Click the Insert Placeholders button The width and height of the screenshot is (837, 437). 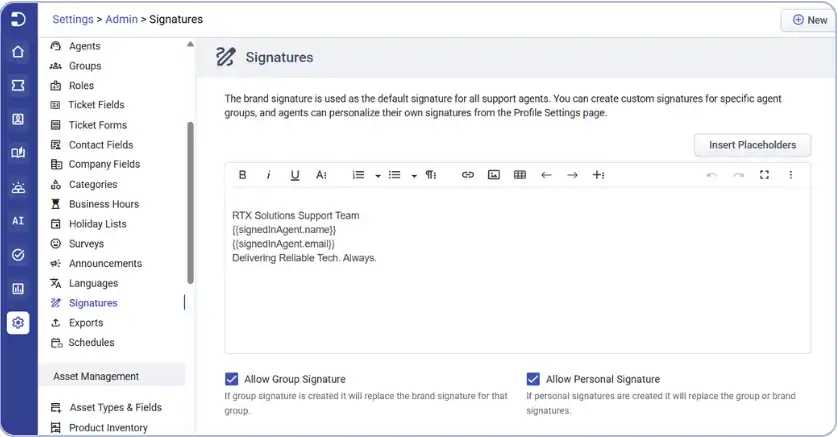752,145
